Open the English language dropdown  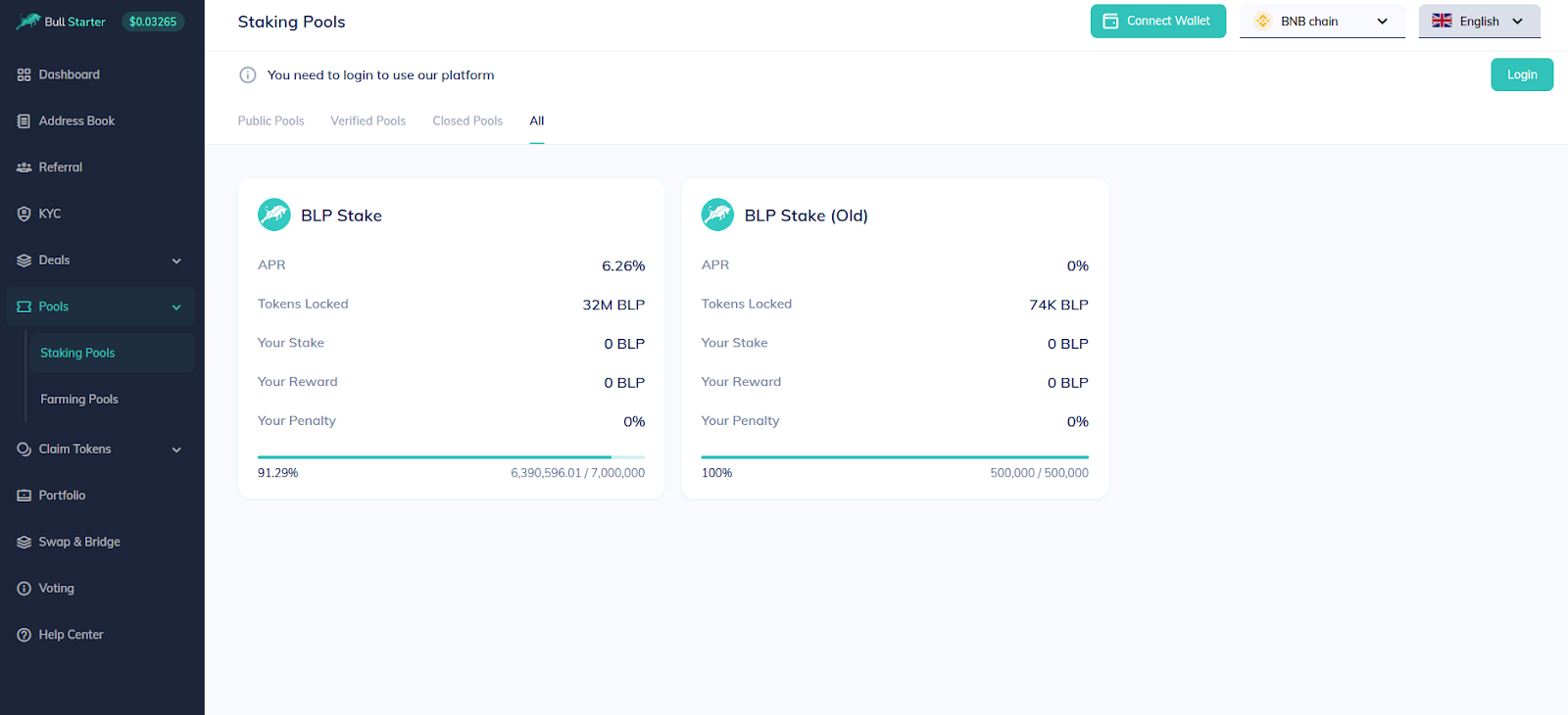pyautogui.click(x=1480, y=22)
